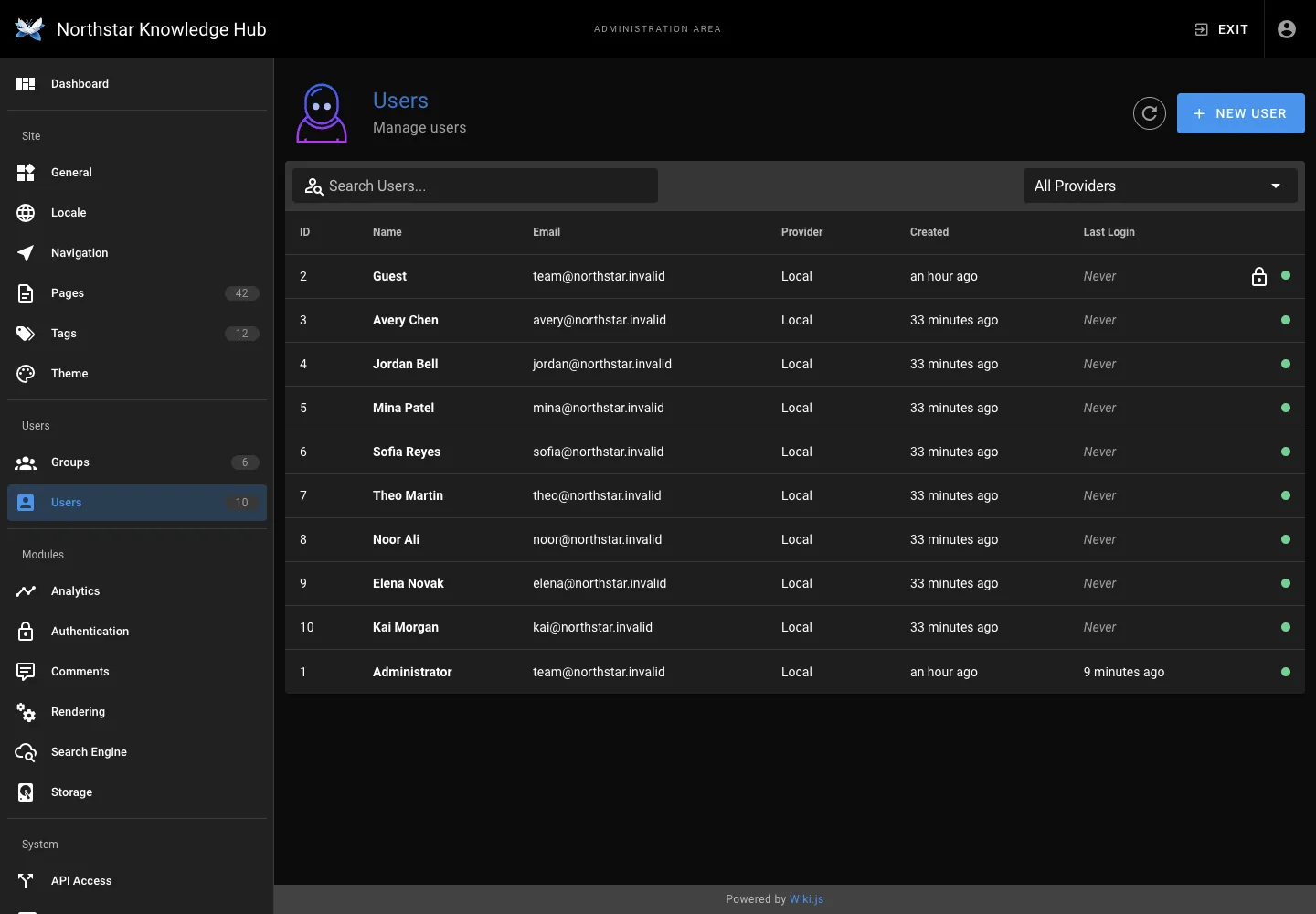Sort by the Created column header

[929, 232]
